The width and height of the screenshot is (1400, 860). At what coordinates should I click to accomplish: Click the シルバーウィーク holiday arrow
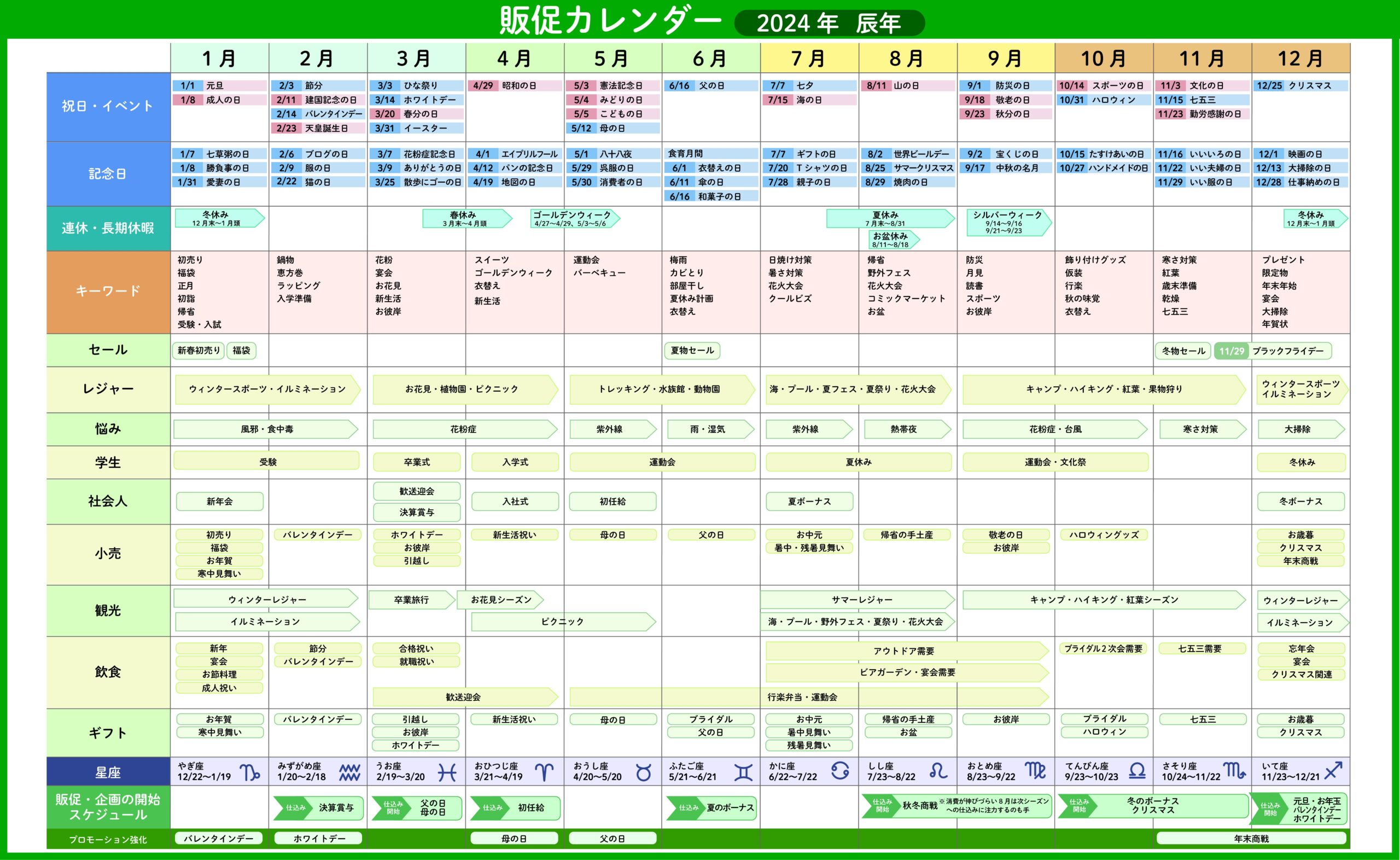1009,223
